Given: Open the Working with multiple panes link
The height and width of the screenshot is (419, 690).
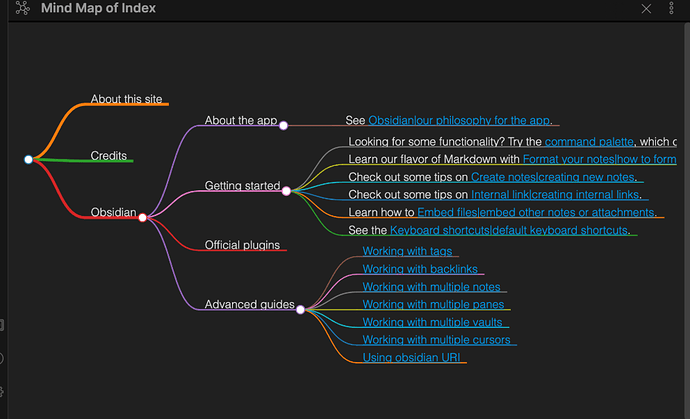Looking at the screenshot, I should pyautogui.click(x=433, y=304).
